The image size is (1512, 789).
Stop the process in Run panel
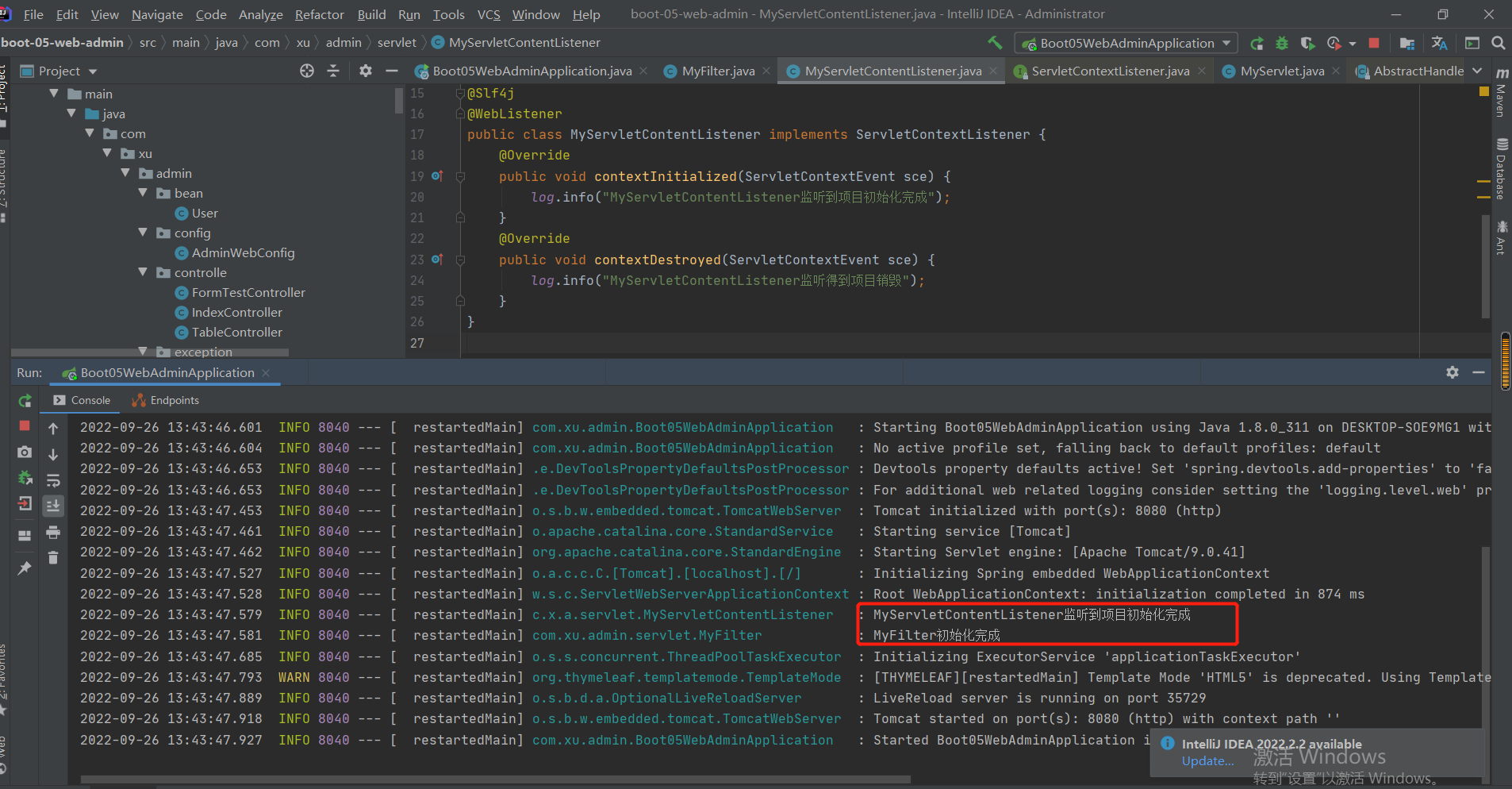pos(25,426)
